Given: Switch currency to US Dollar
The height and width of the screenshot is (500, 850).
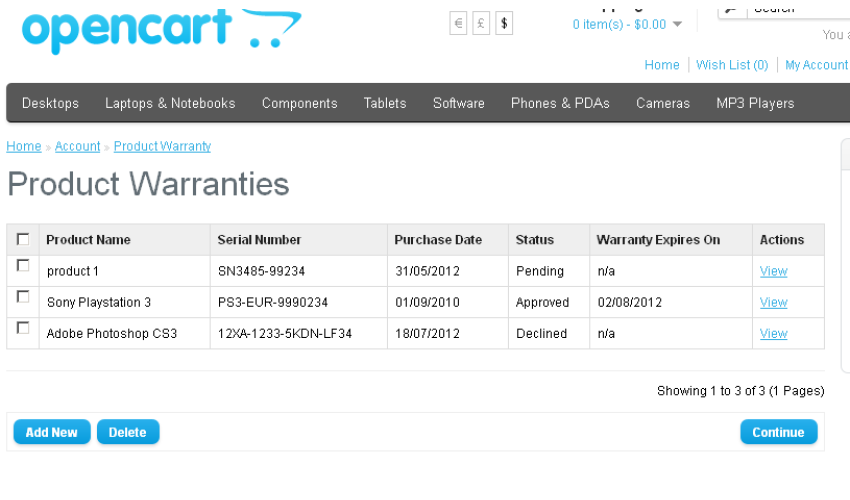Looking at the screenshot, I should coord(504,23).
